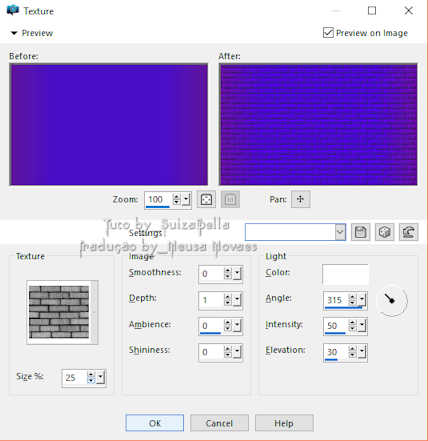Click the light angle dial control
Screen dimensions: 428x441
[392, 301]
